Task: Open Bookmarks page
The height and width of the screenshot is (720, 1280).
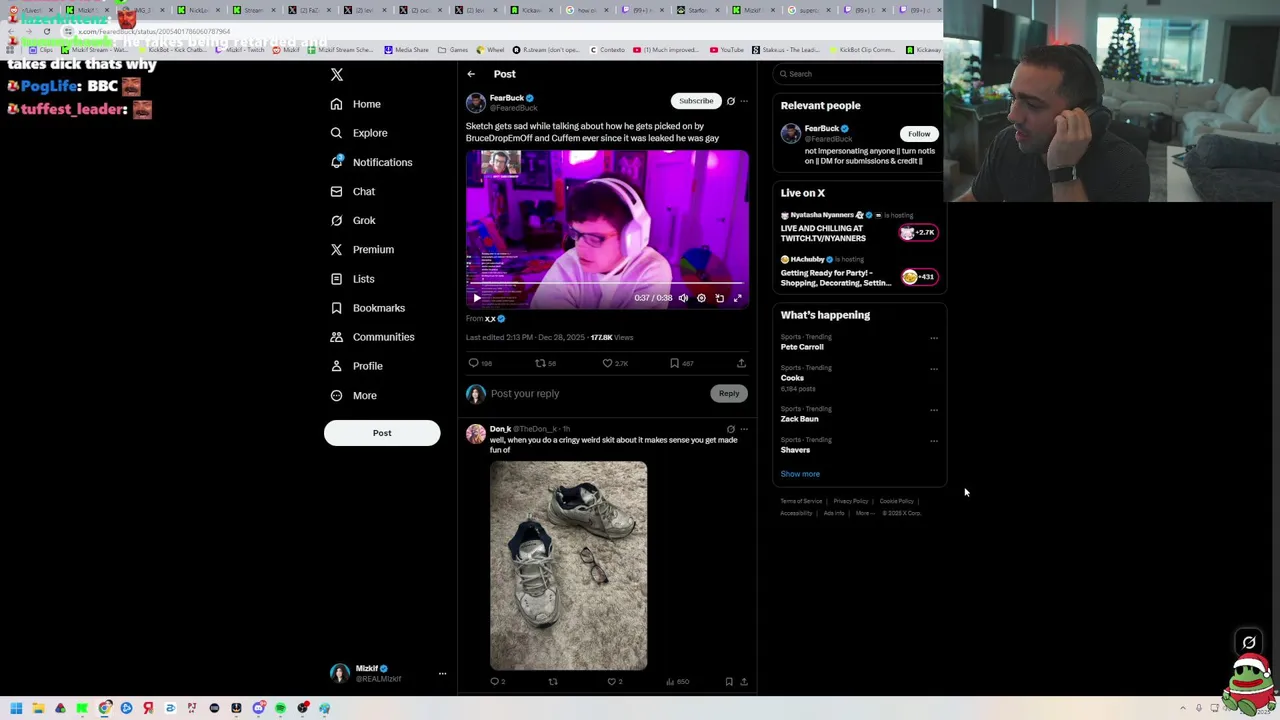Action: pyautogui.click(x=367, y=308)
